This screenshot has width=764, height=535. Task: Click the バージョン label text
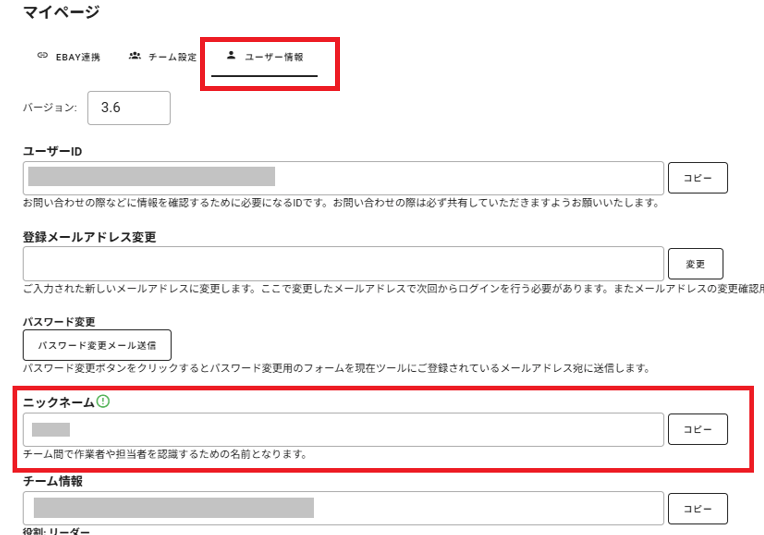coord(49,109)
